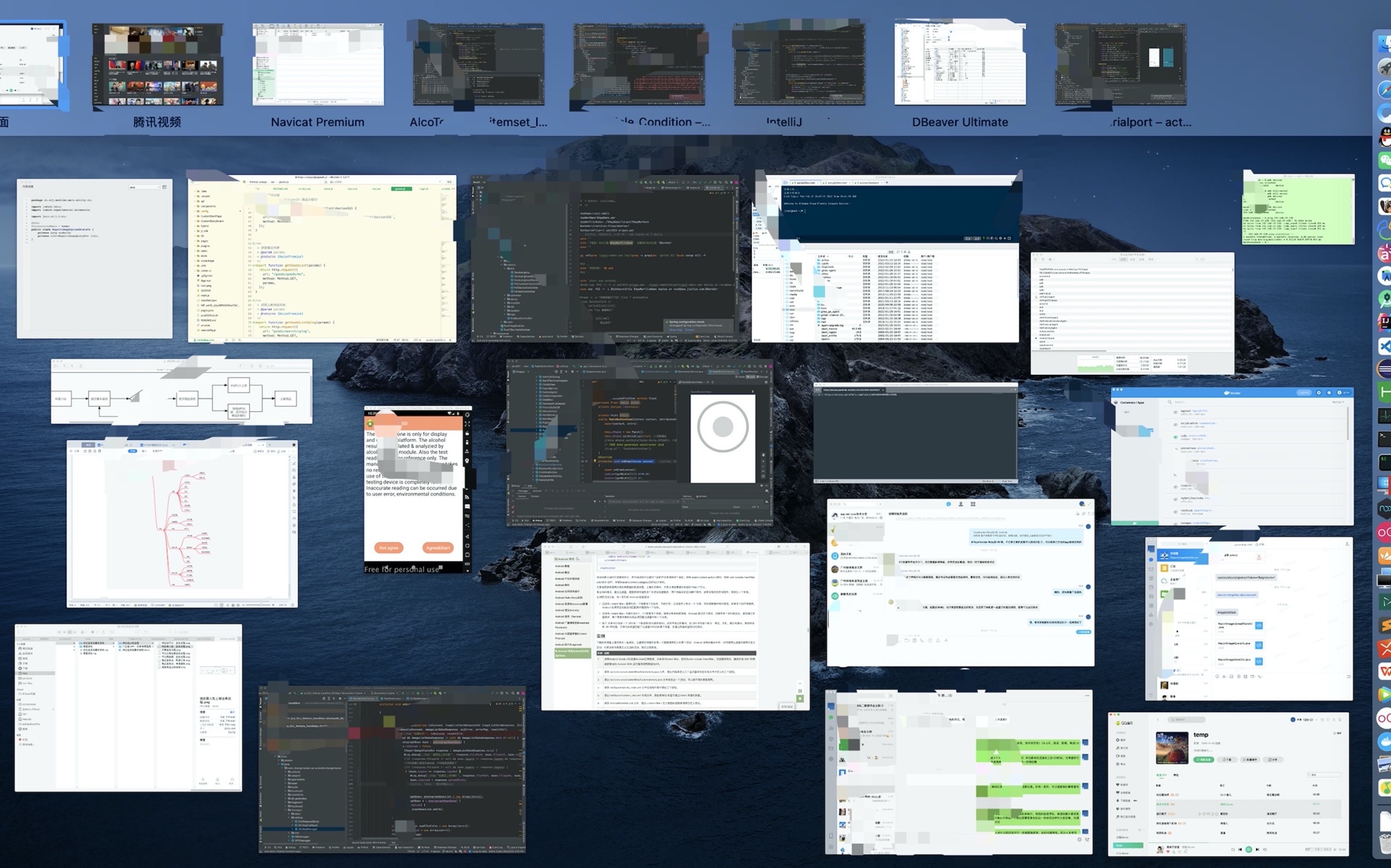Click the Docker whale dock icon
This screenshot has width=1391, height=868.
point(1386,741)
